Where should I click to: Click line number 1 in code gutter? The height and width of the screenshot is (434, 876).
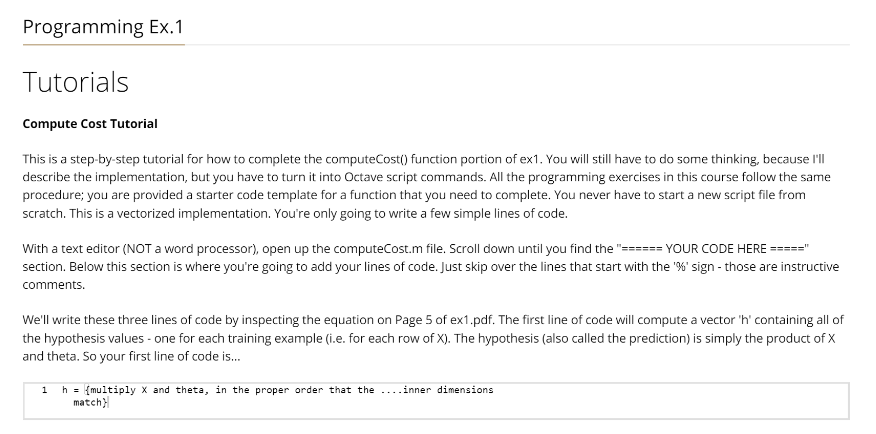[x=44, y=390]
